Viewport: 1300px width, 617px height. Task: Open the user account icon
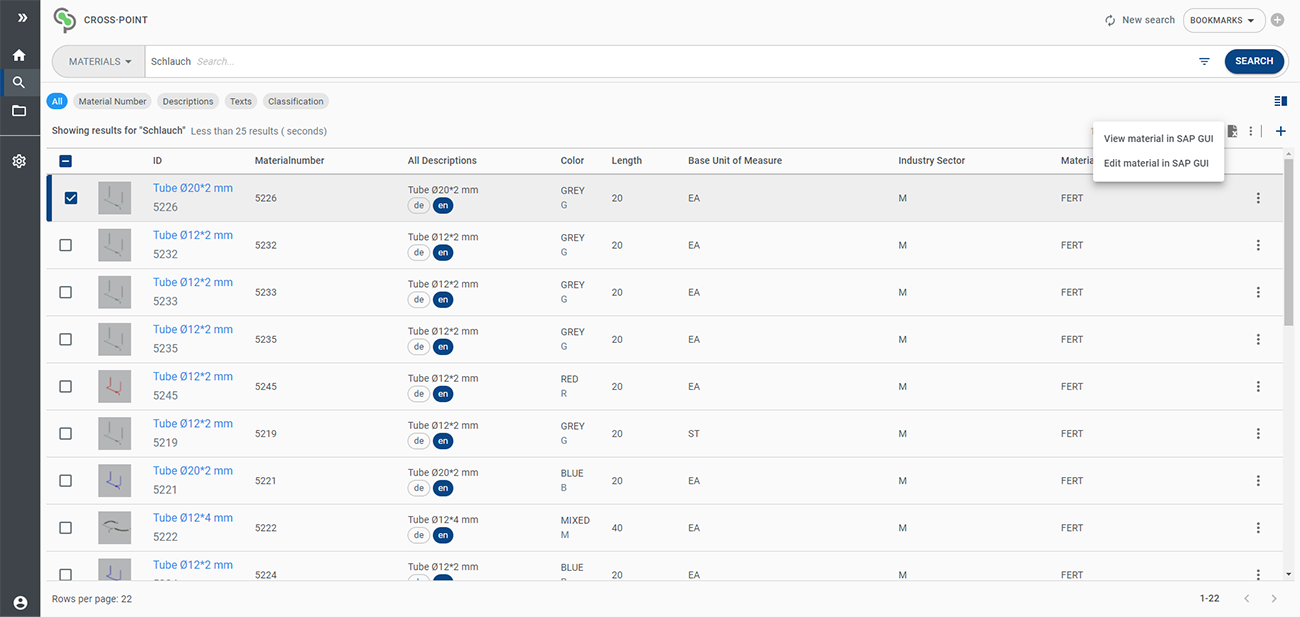20,602
